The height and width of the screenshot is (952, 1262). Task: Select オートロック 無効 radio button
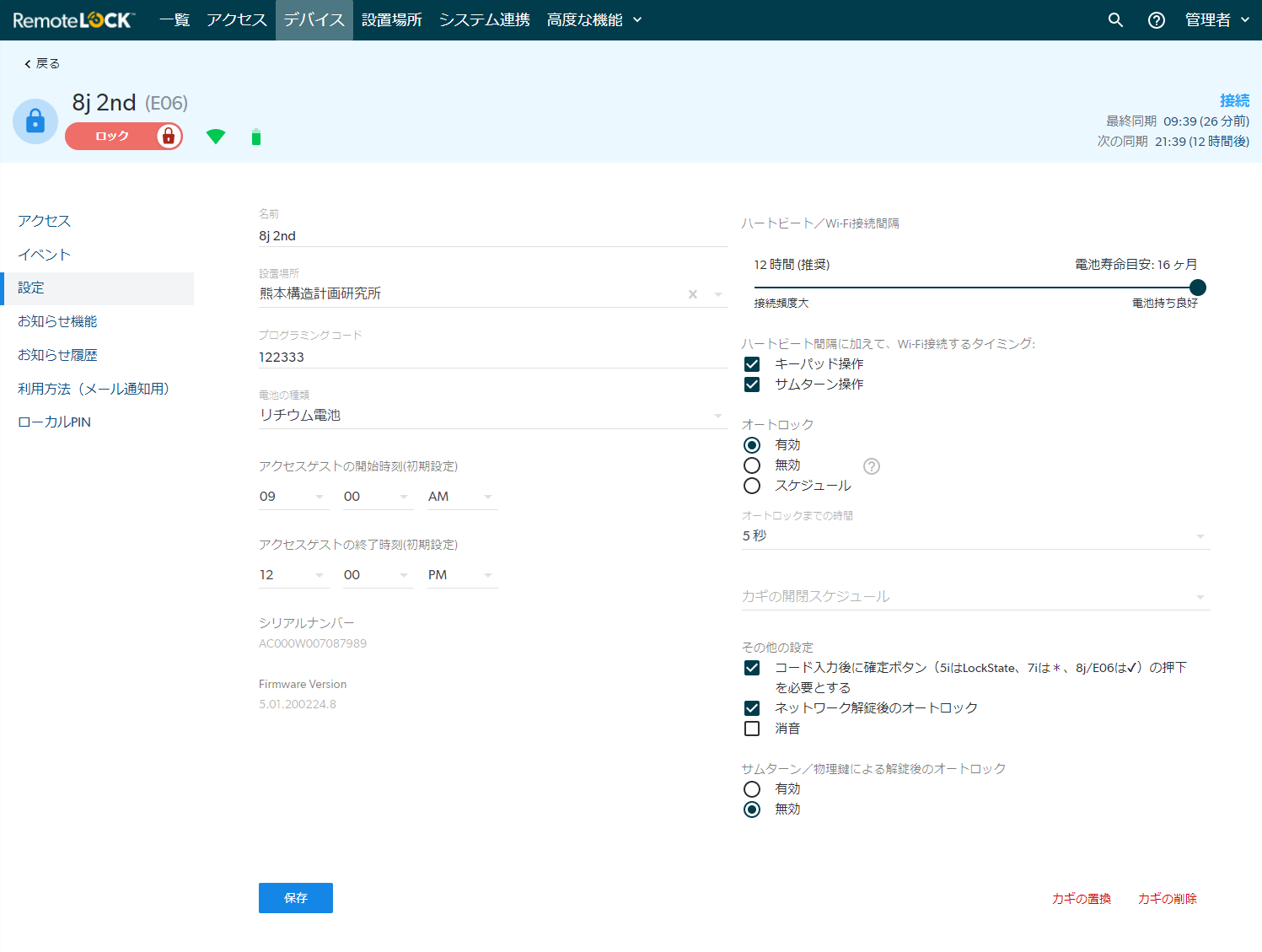coord(752,465)
